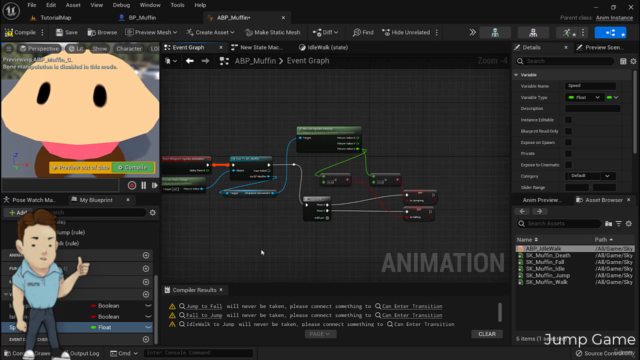This screenshot has height=360, width=640.
Task: Toggle visibility eye of Speed Float variable
Action: 148,327
